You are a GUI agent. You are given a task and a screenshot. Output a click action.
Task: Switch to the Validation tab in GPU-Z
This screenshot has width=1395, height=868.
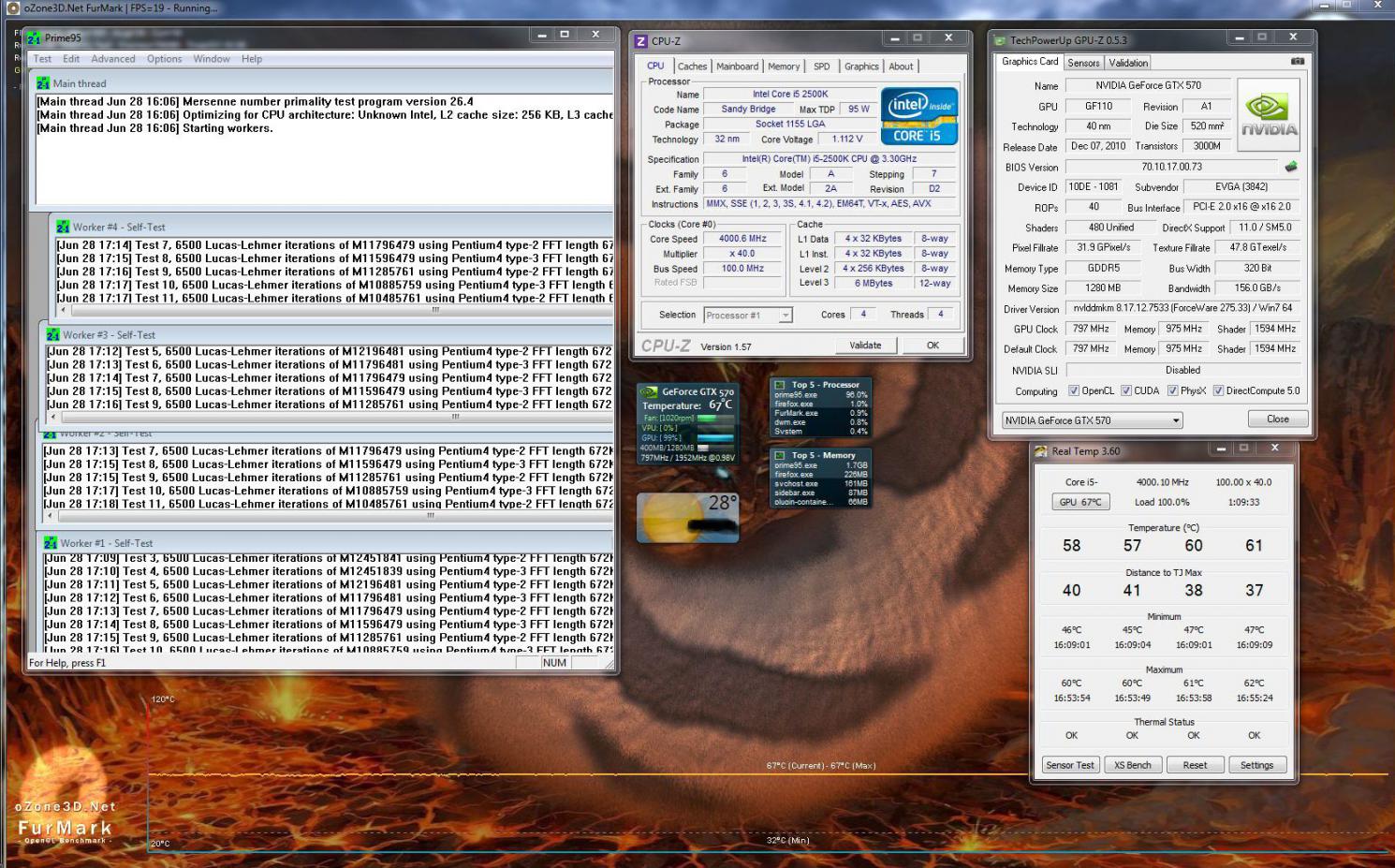1128,63
